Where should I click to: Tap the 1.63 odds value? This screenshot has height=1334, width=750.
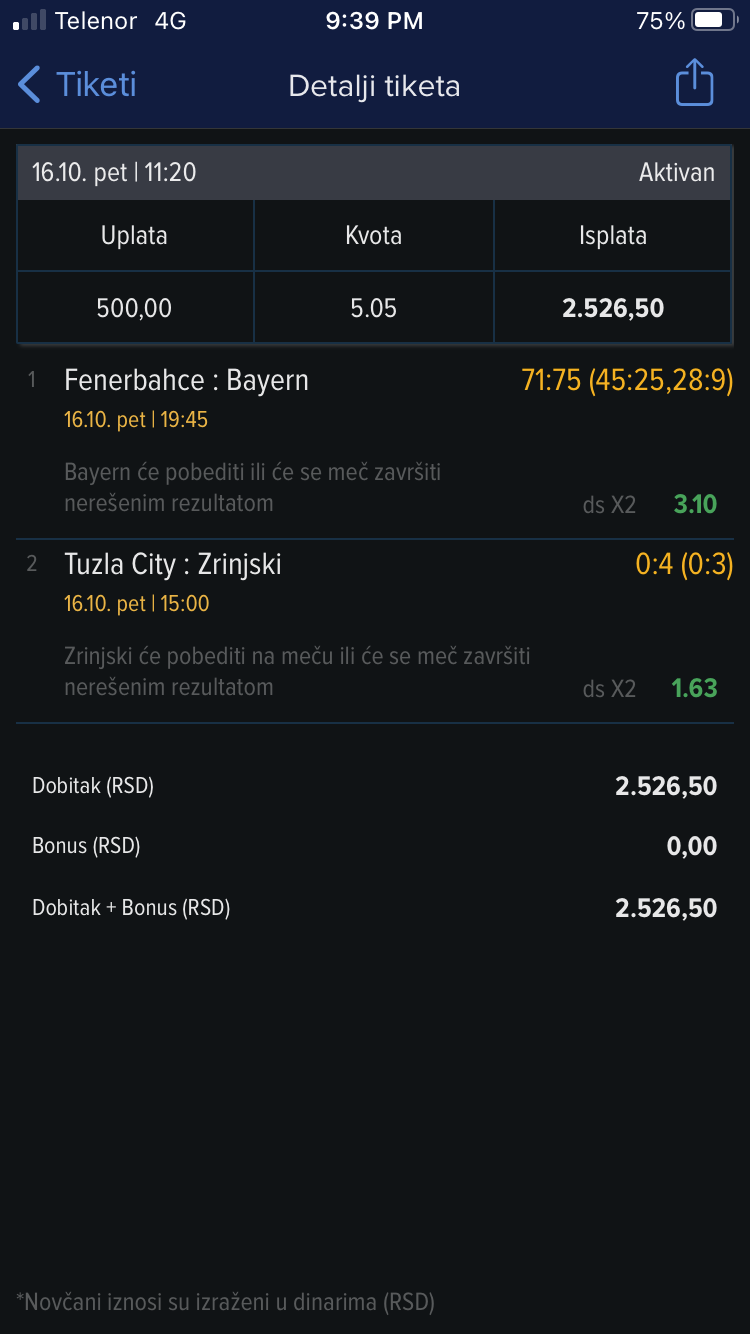tap(695, 688)
